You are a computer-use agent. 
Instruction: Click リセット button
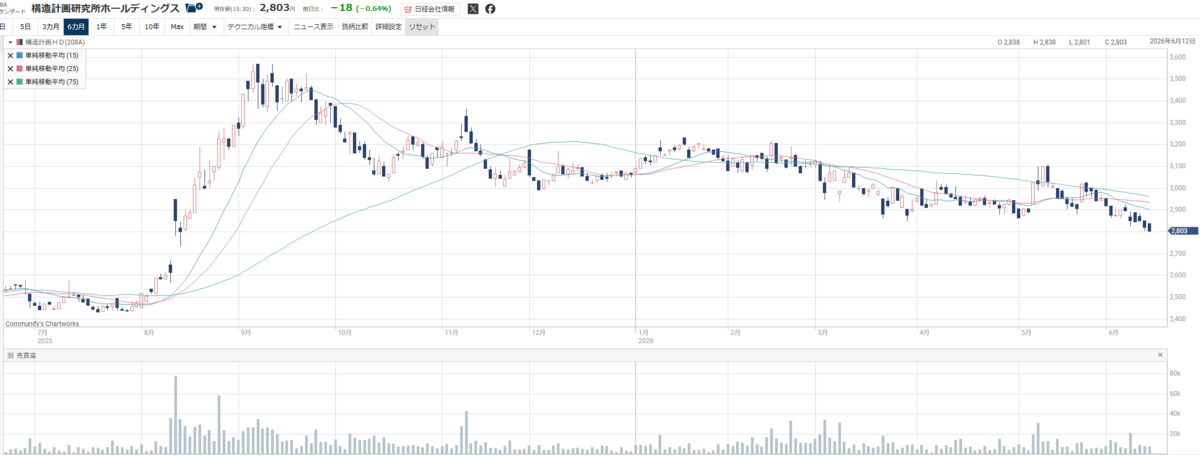(x=422, y=27)
